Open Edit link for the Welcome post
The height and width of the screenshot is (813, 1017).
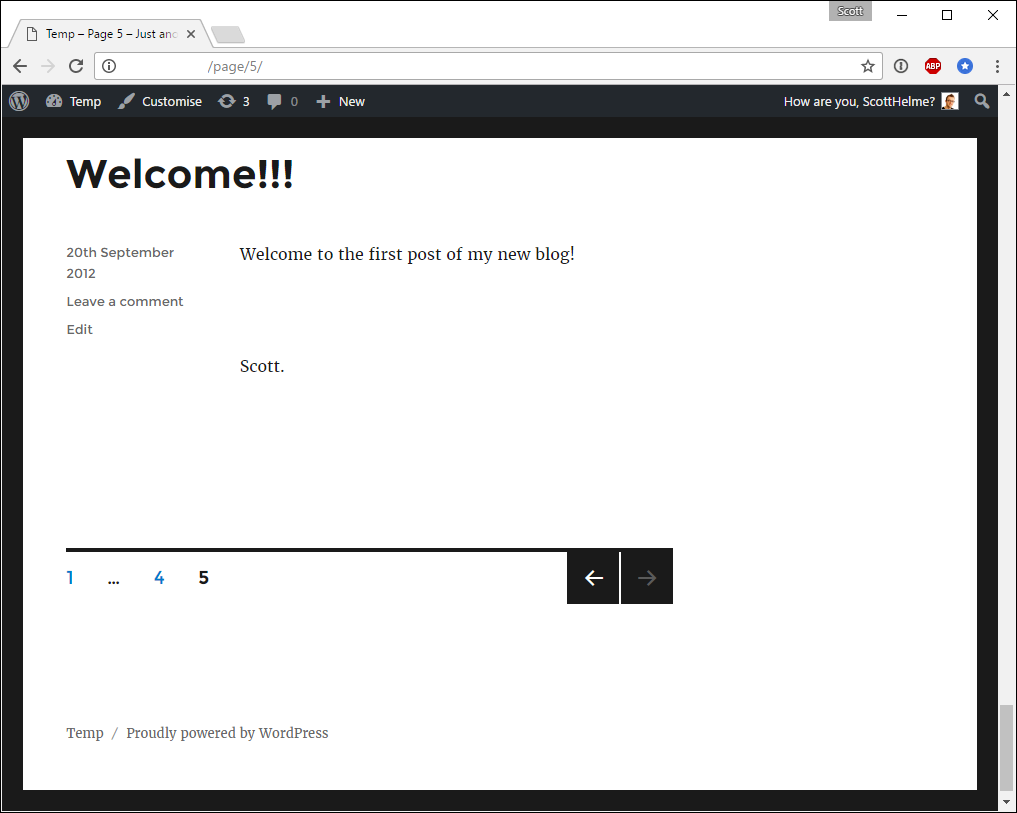point(79,329)
